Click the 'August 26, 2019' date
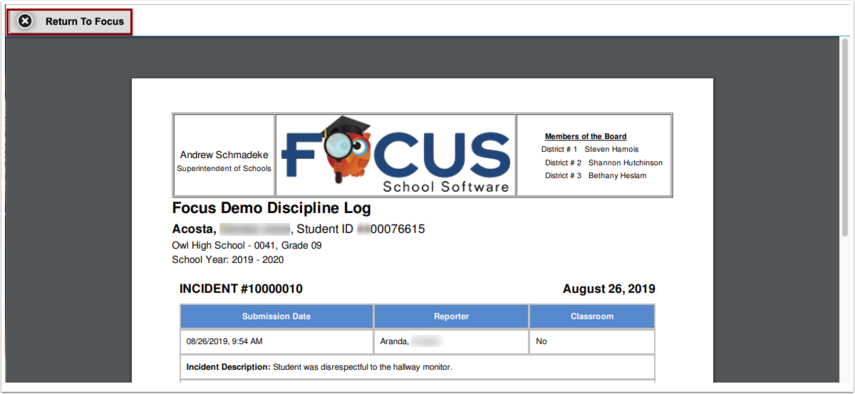This screenshot has width=855, height=394. (x=609, y=289)
